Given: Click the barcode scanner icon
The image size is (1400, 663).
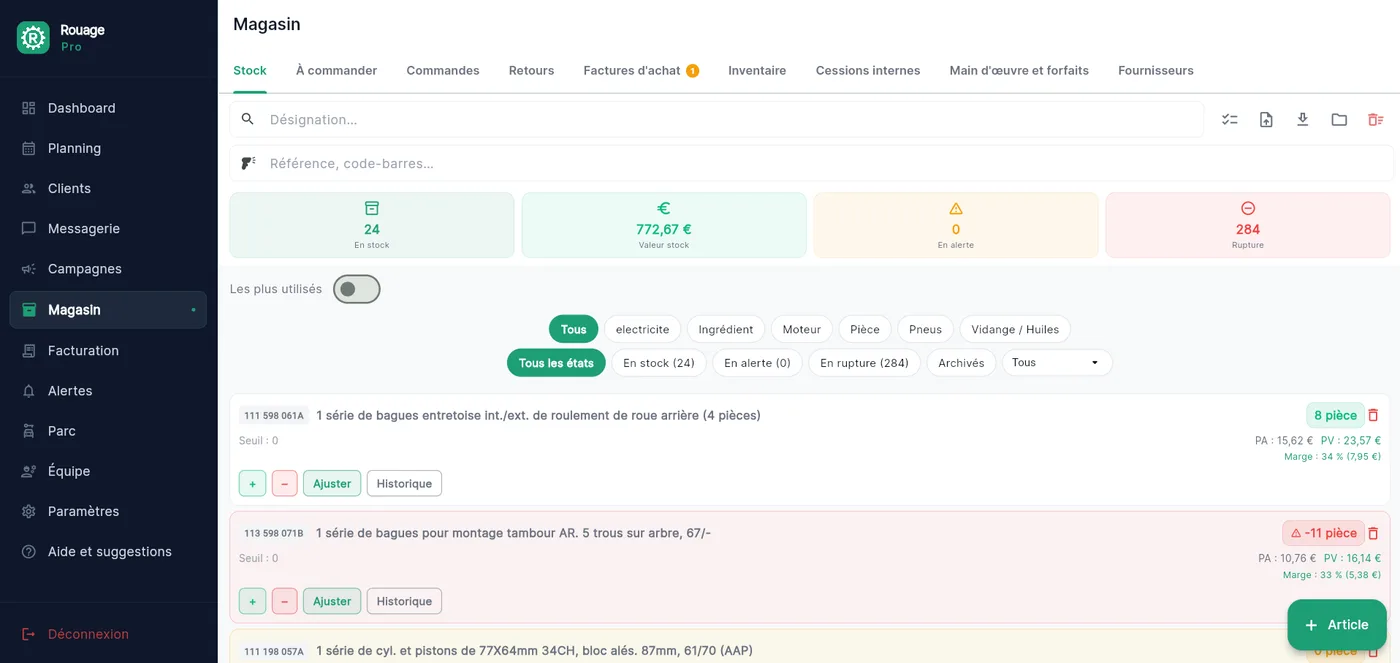Looking at the screenshot, I should 248,163.
